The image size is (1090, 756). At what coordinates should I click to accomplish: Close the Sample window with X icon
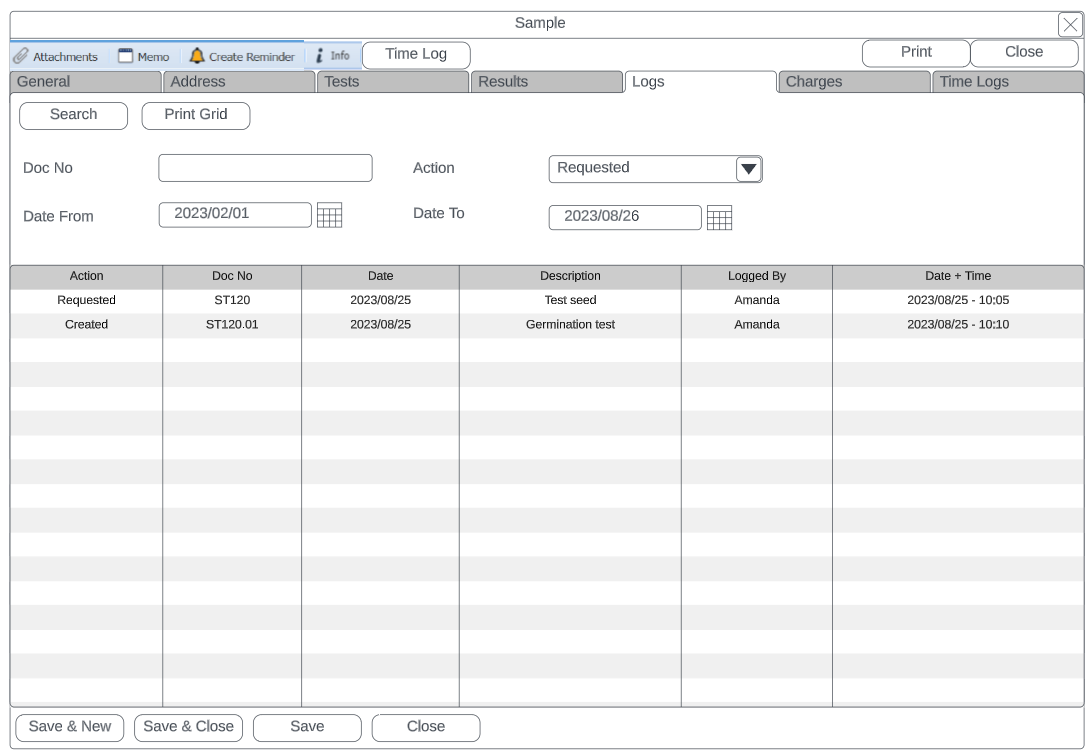[x=1069, y=25]
